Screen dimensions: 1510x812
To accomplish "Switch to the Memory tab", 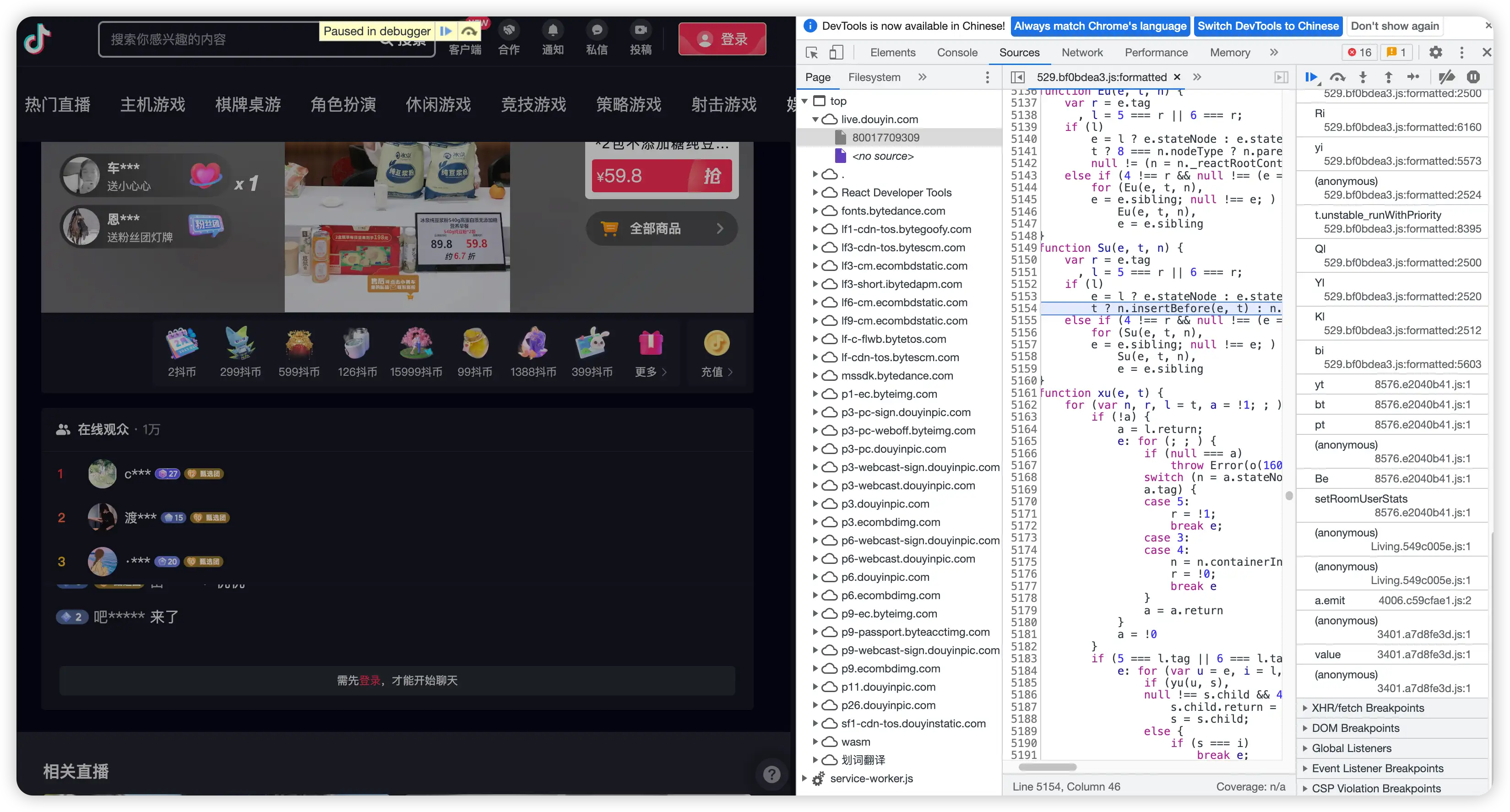I will (1230, 53).
